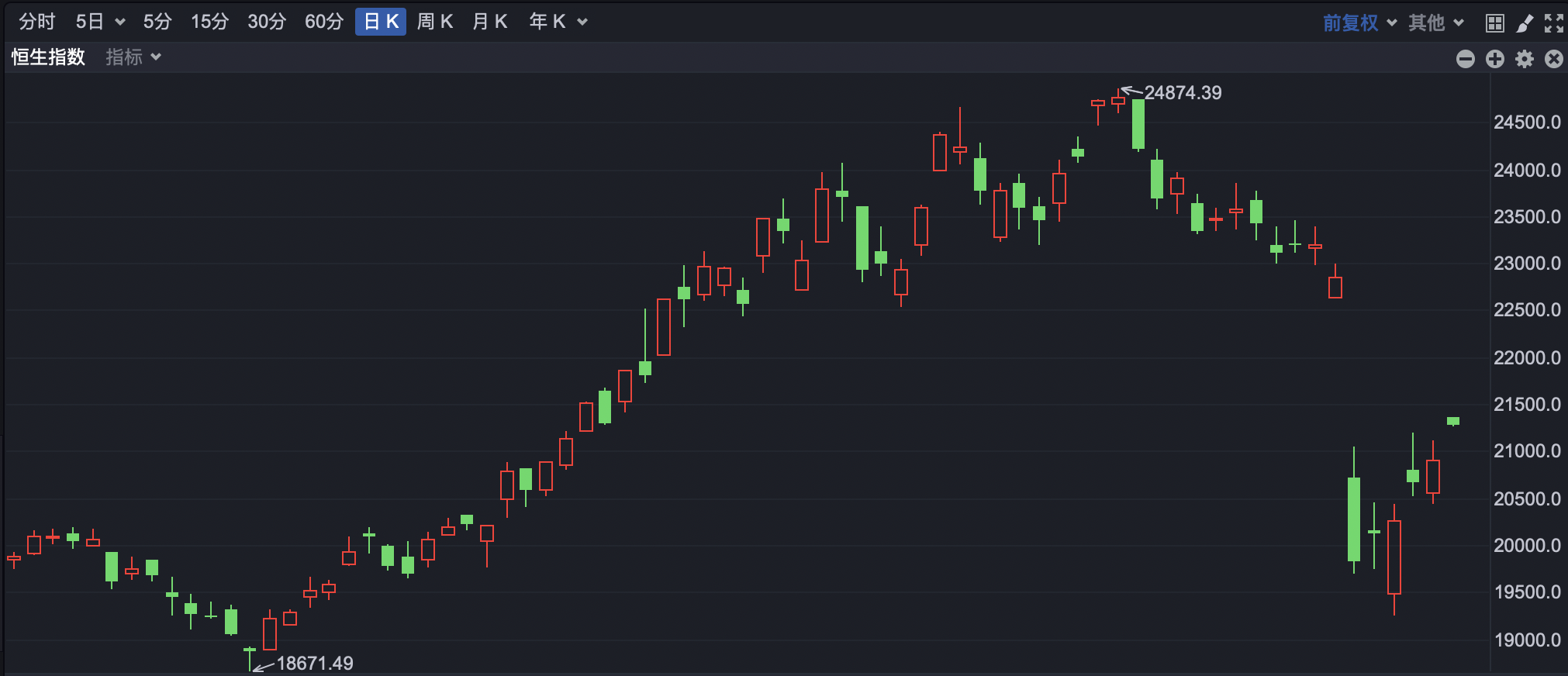Open the grid layout icon
The width and height of the screenshot is (1568, 676).
pyautogui.click(x=1494, y=22)
